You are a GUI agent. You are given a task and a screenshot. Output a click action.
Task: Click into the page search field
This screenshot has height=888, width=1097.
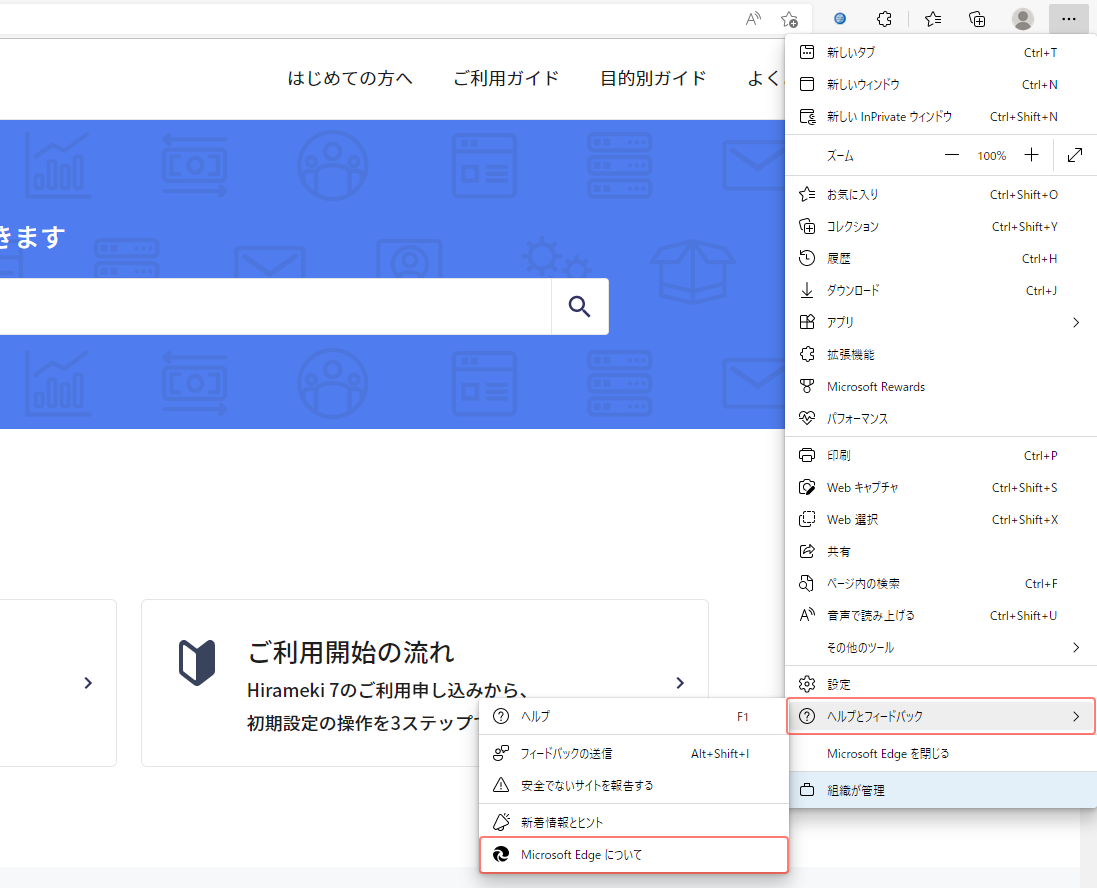click(276, 306)
